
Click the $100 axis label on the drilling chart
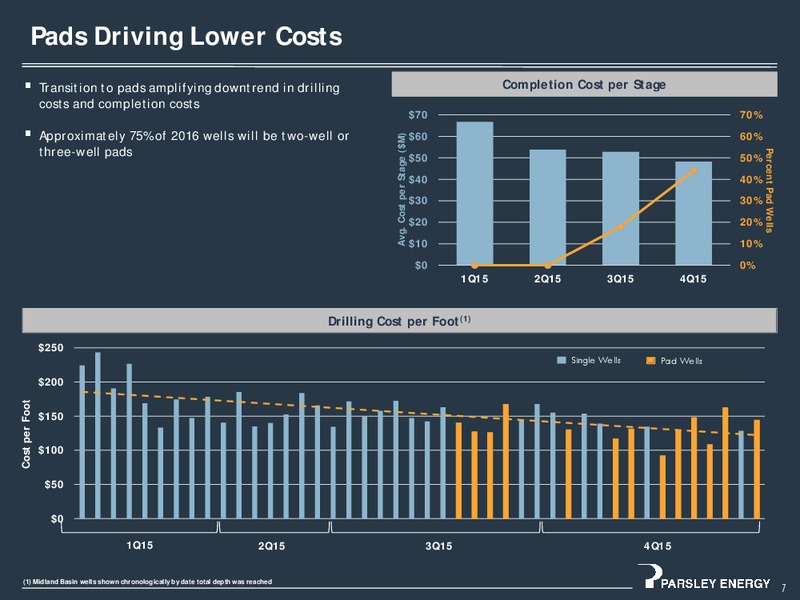click(x=51, y=451)
